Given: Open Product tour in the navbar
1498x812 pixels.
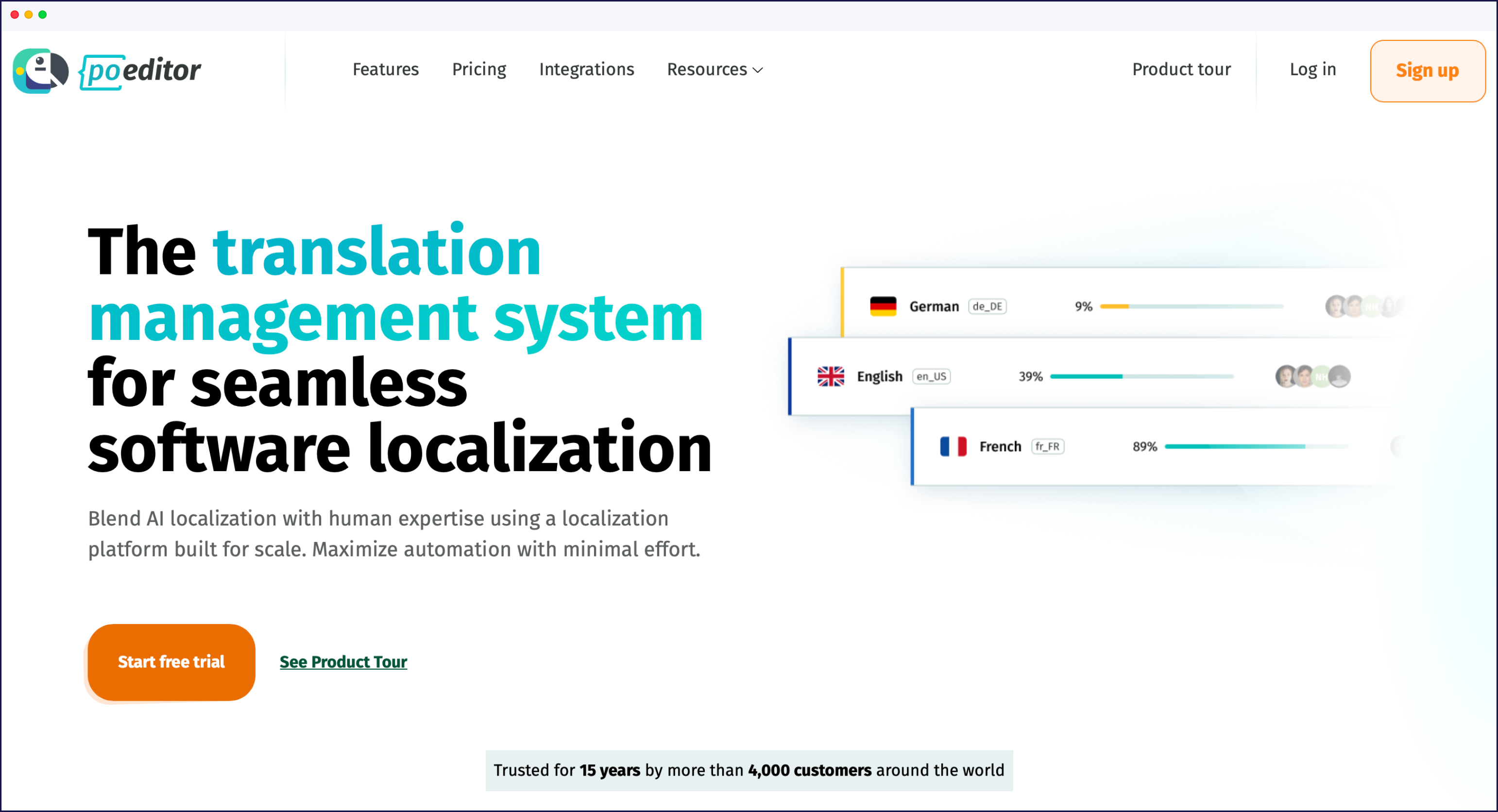Looking at the screenshot, I should [1181, 70].
